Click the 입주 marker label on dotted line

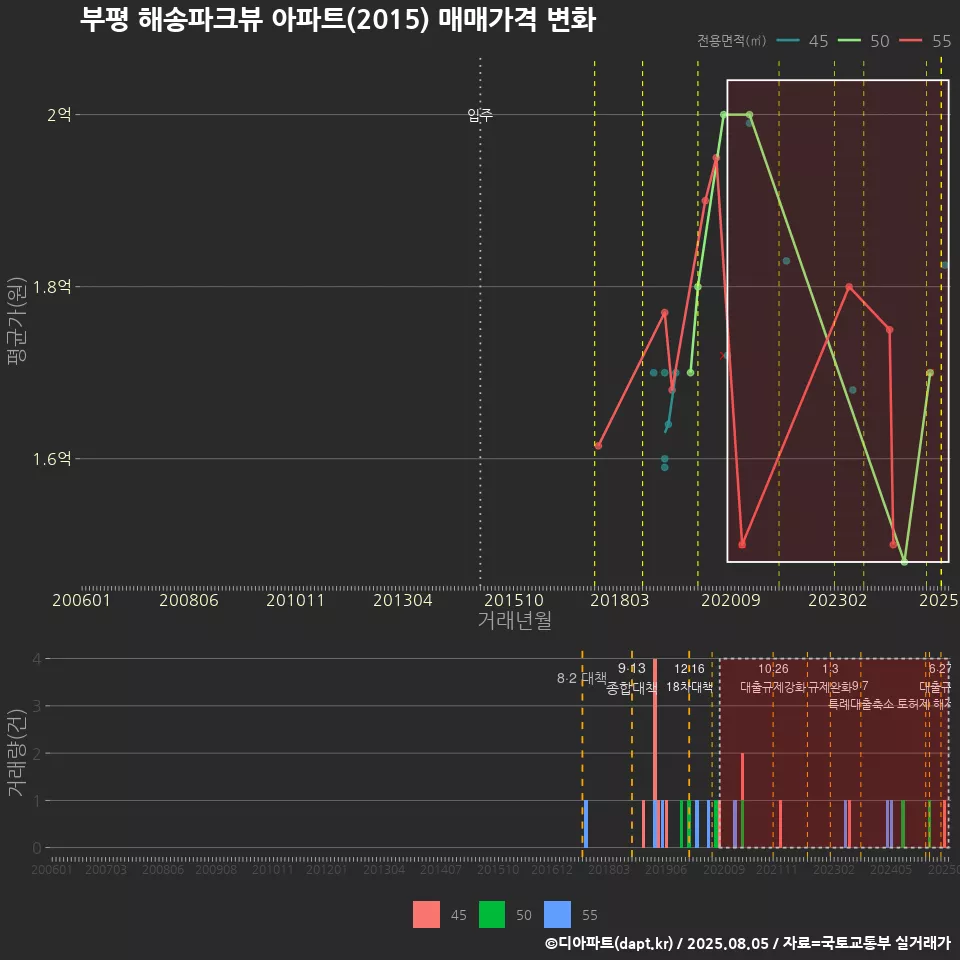(480, 114)
